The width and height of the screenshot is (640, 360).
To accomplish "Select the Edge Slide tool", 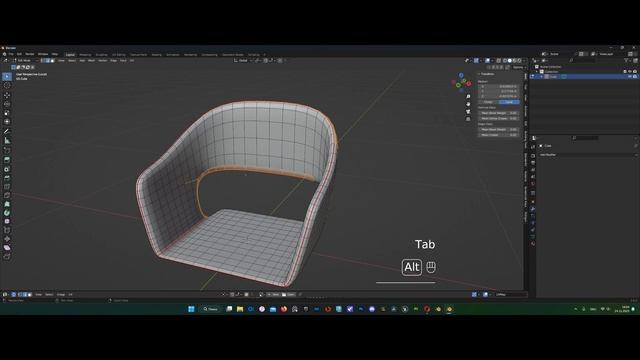I will coord(7,230).
